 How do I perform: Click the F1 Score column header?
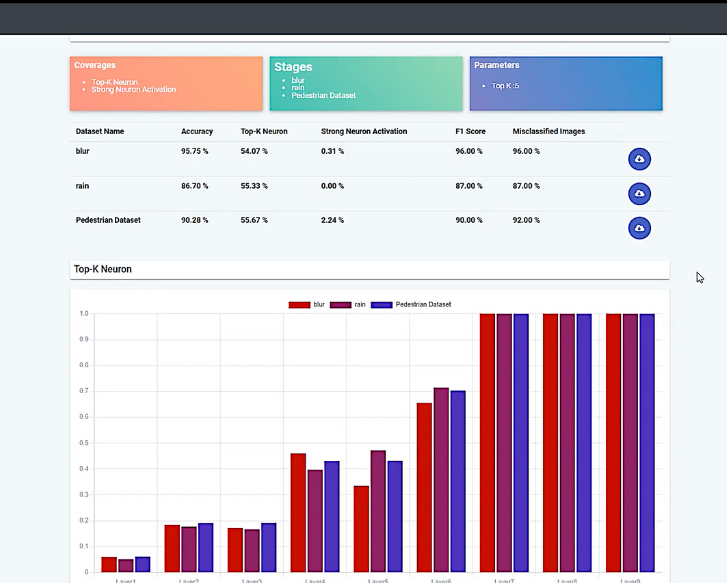471,131
